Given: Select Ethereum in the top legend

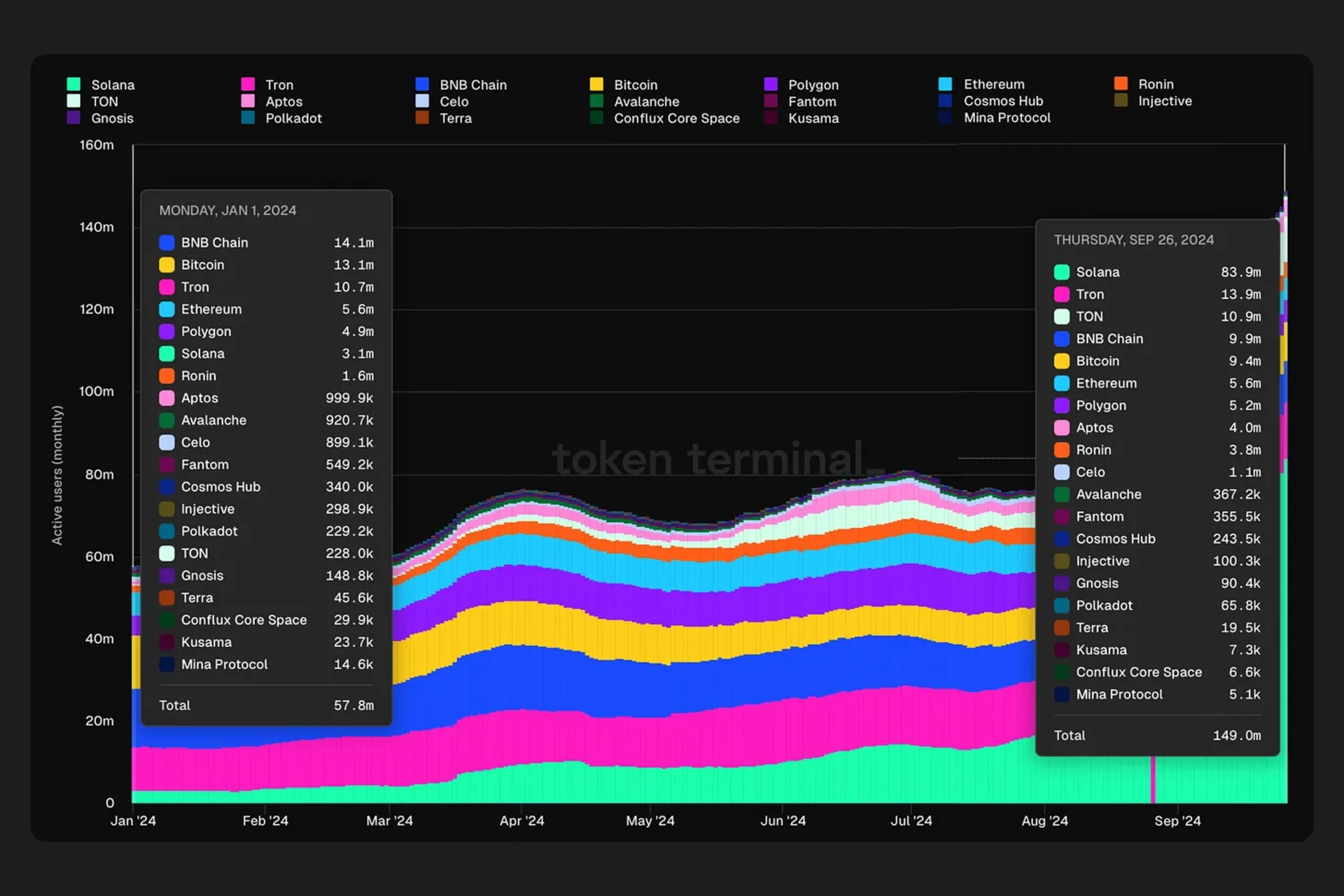Looking at the screenshot, I should click(981, 84).
